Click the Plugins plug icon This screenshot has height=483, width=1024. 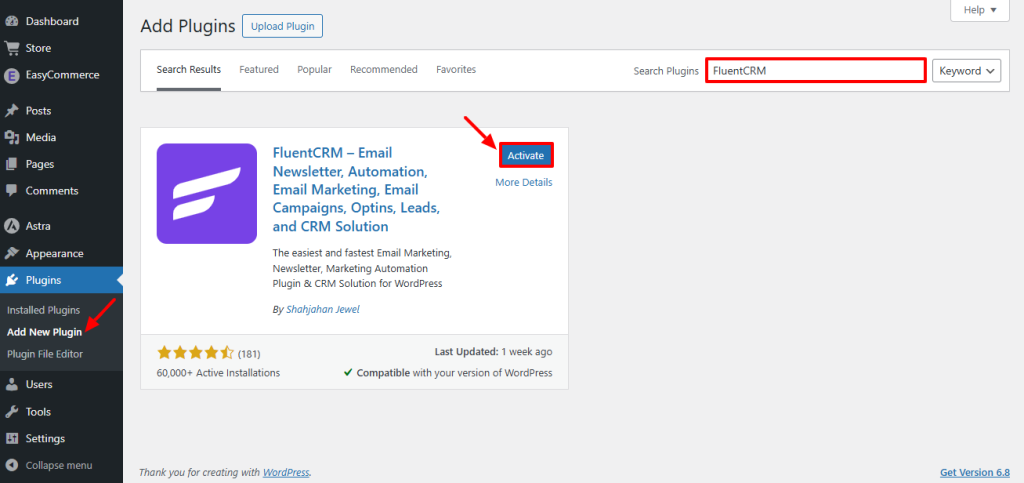pyautogui.click(x=11, y=281)
